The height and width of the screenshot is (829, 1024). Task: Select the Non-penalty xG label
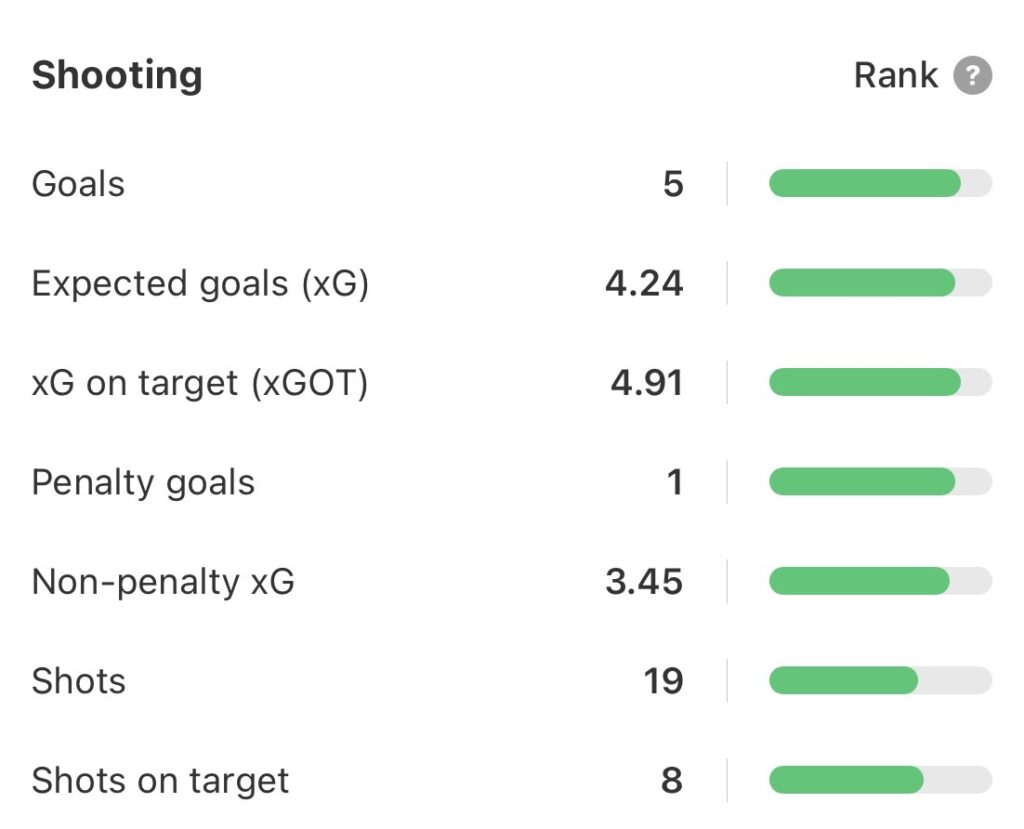(163, 582)
